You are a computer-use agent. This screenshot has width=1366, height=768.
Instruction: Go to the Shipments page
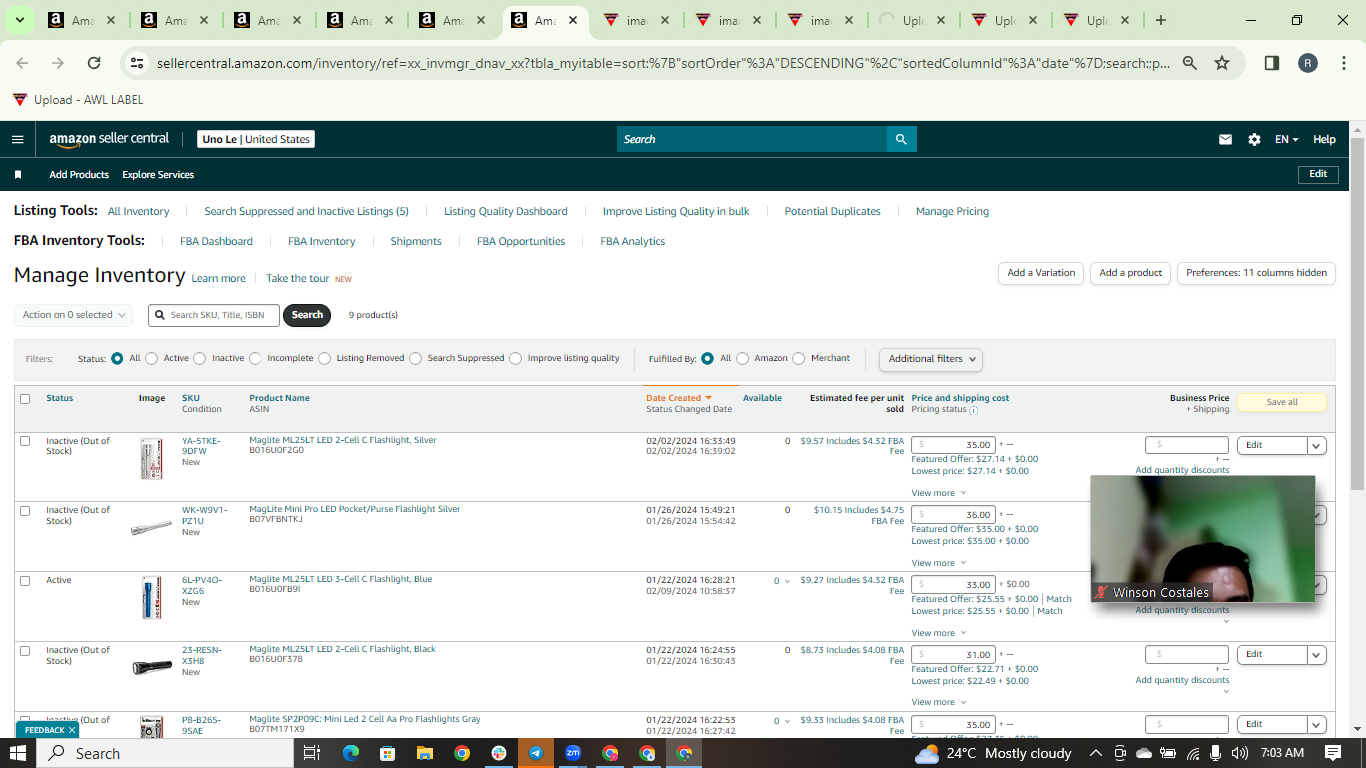[416, 242]
